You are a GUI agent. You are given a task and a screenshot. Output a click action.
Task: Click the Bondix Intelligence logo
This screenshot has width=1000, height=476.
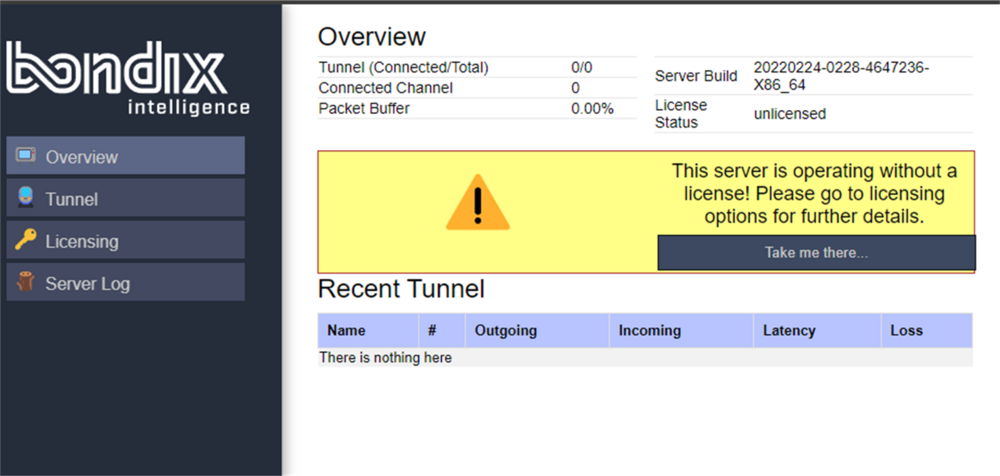point(128,79)
